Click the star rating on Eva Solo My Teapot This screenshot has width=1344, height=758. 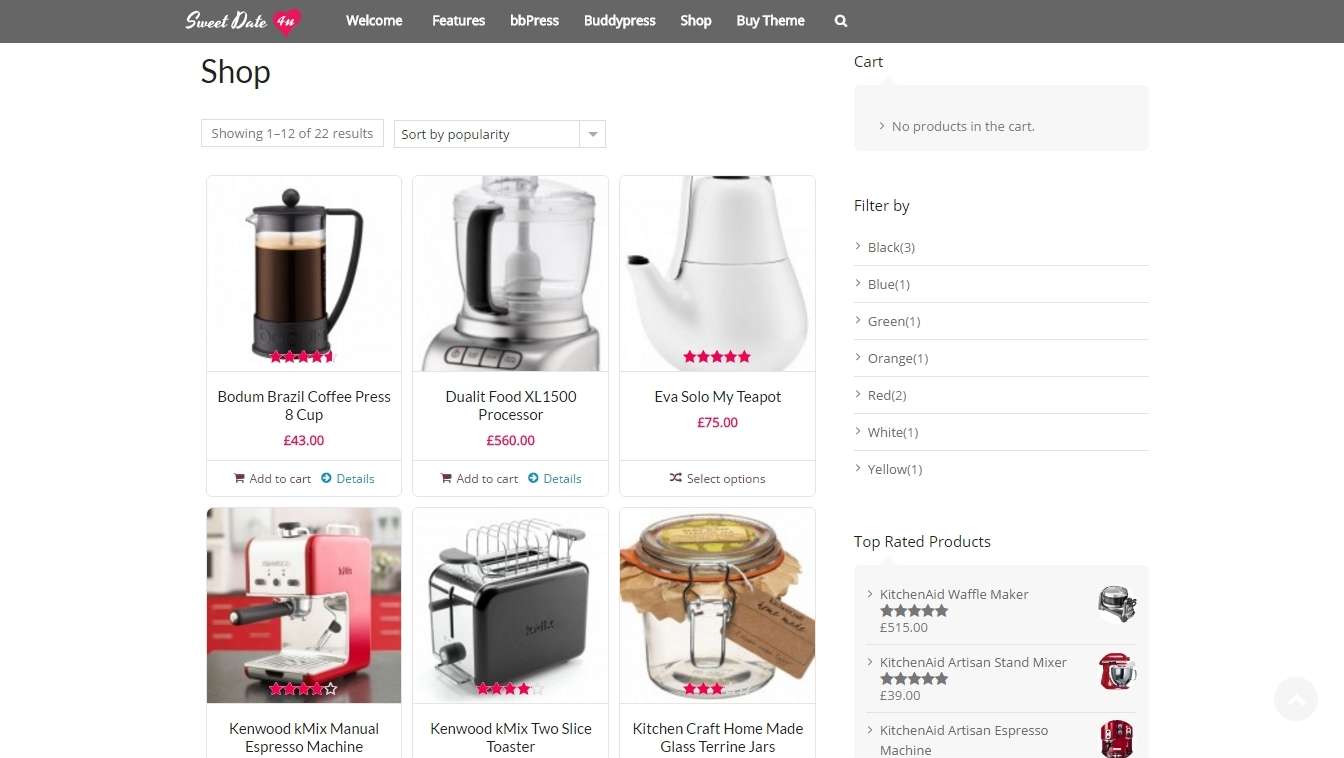(x=717, y=356)
